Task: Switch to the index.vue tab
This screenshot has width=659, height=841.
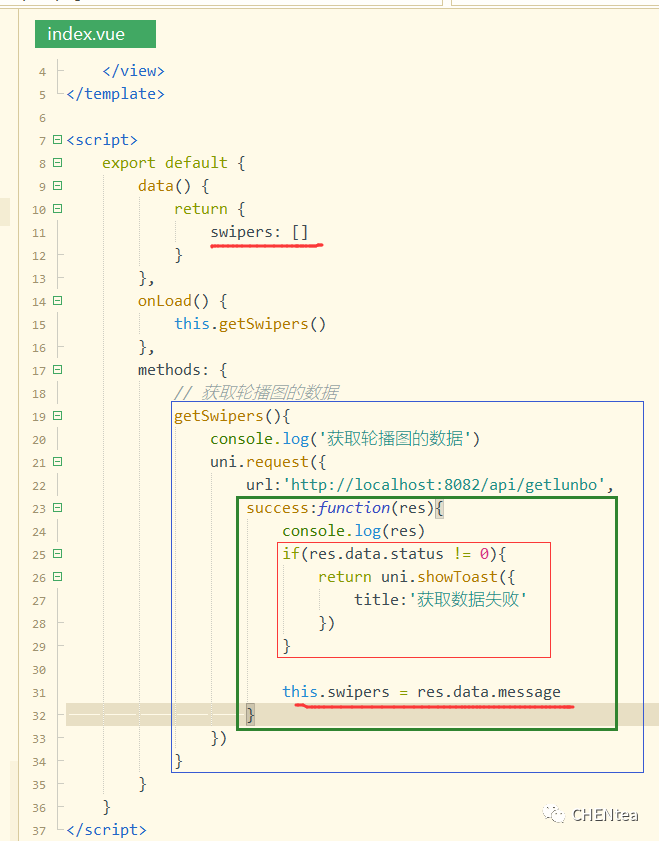Action: tap(86, 34)
